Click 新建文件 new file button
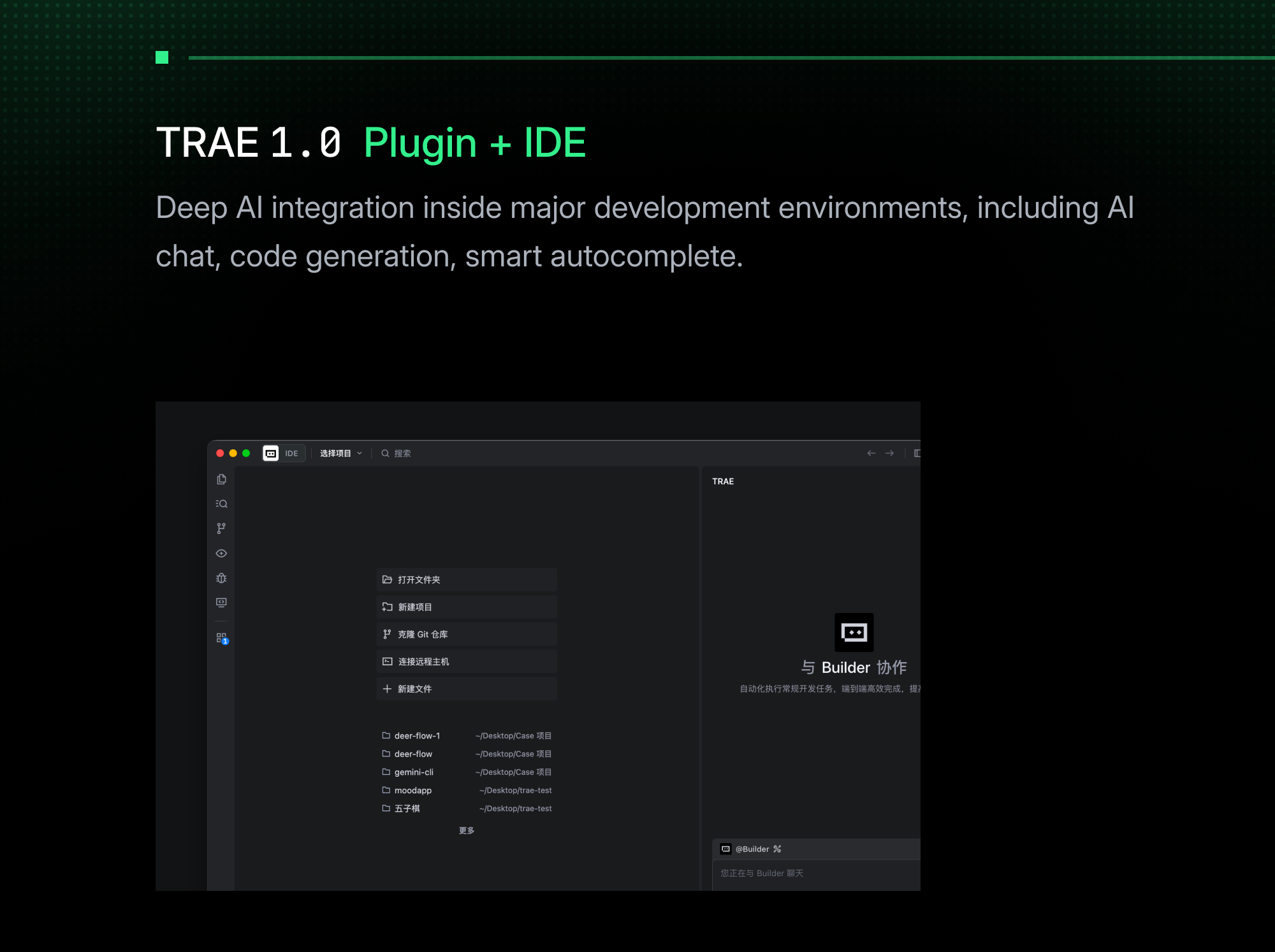Screen dimensions: 1275x952 467,689
